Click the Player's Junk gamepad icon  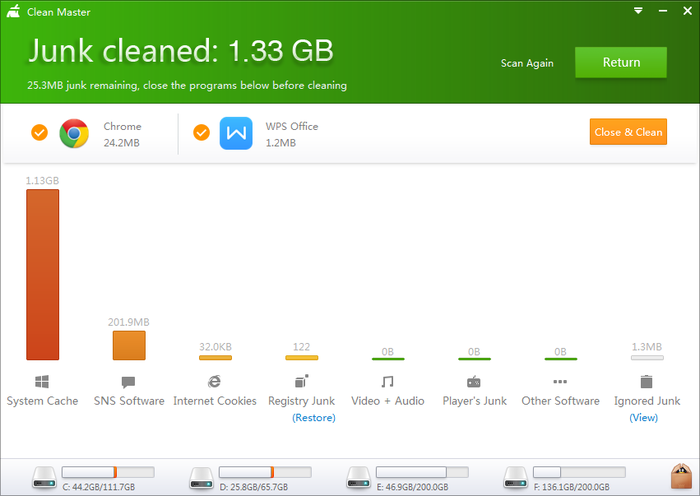[x=474, y=381]
